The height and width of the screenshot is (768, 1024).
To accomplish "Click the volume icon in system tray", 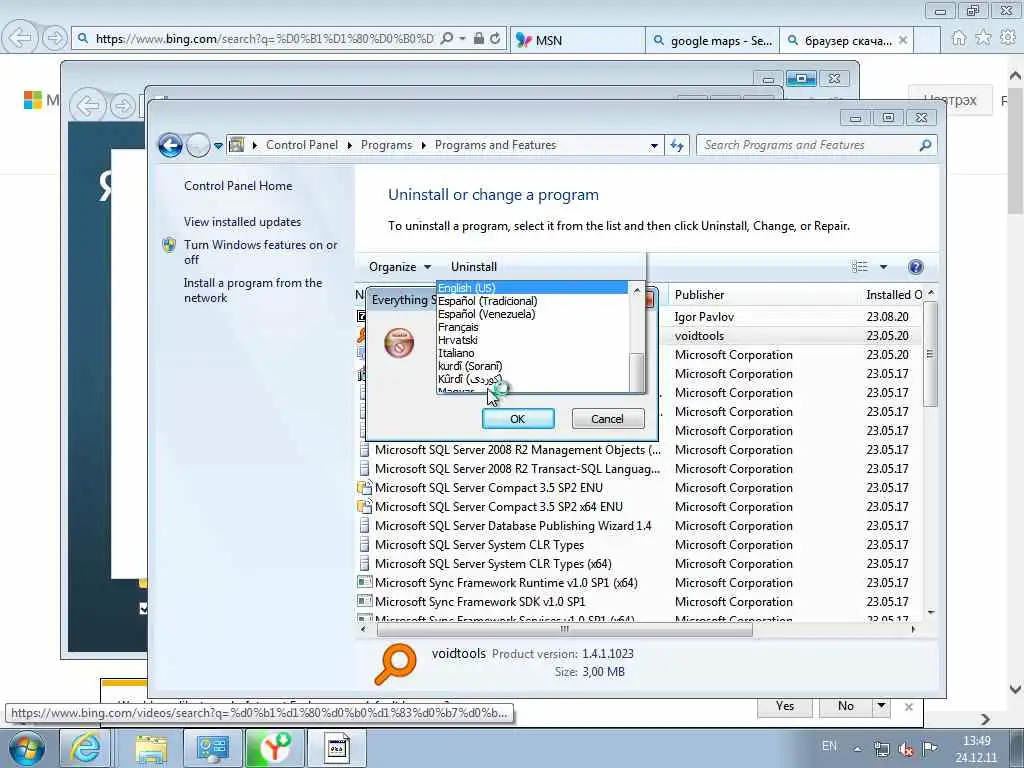I will click(906, 749).
